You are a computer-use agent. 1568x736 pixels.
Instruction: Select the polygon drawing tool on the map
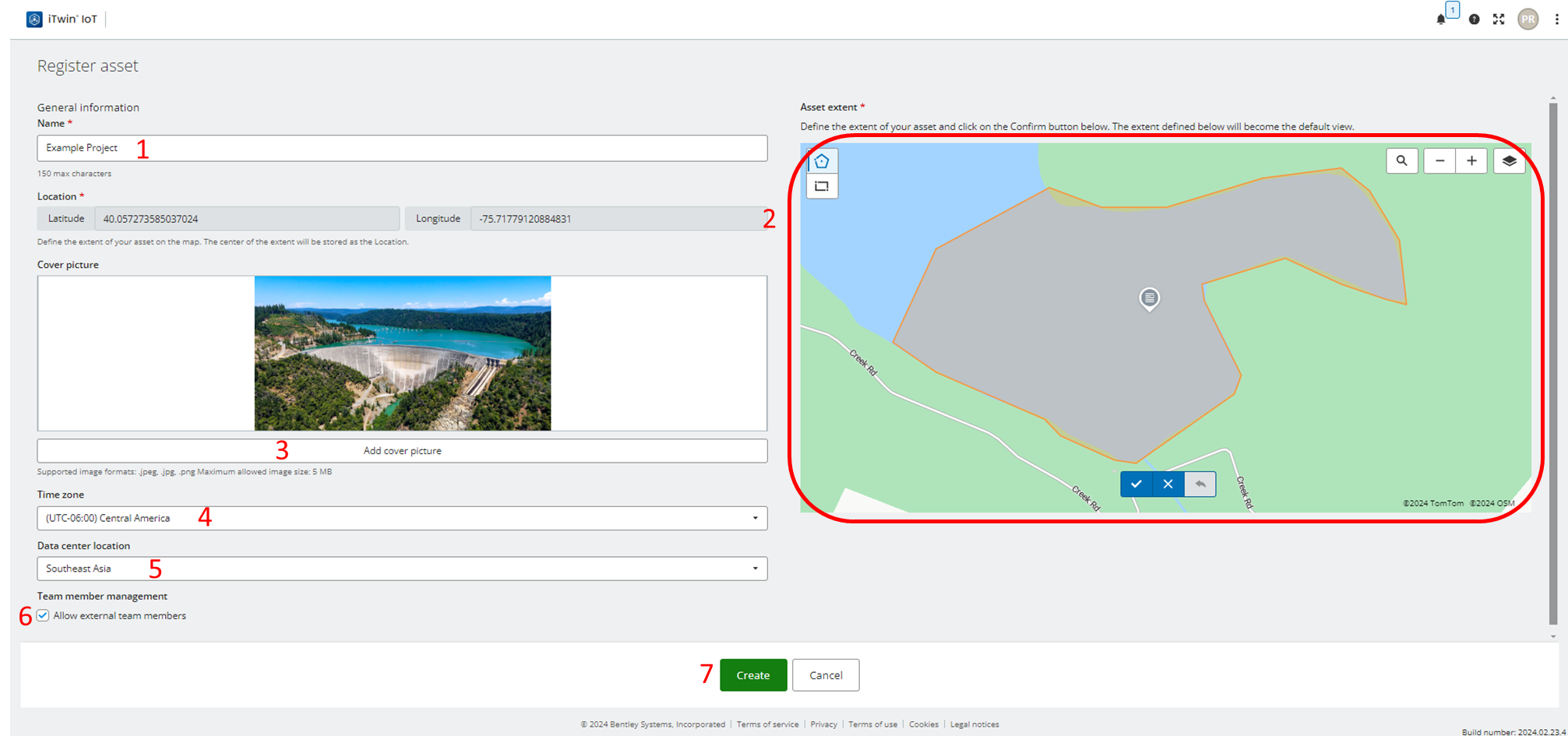[822, 160]
